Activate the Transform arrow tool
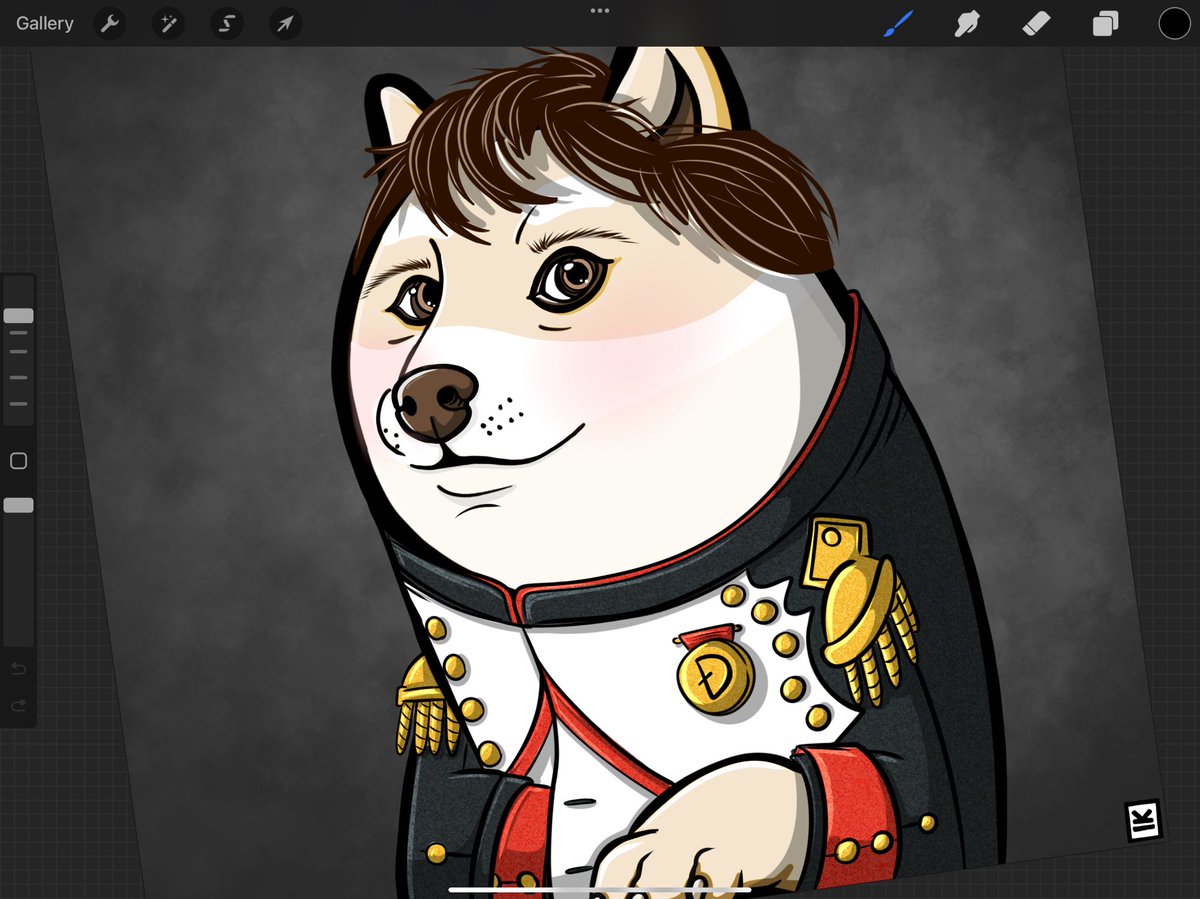The image size is (1200, 899). point(286,23)
